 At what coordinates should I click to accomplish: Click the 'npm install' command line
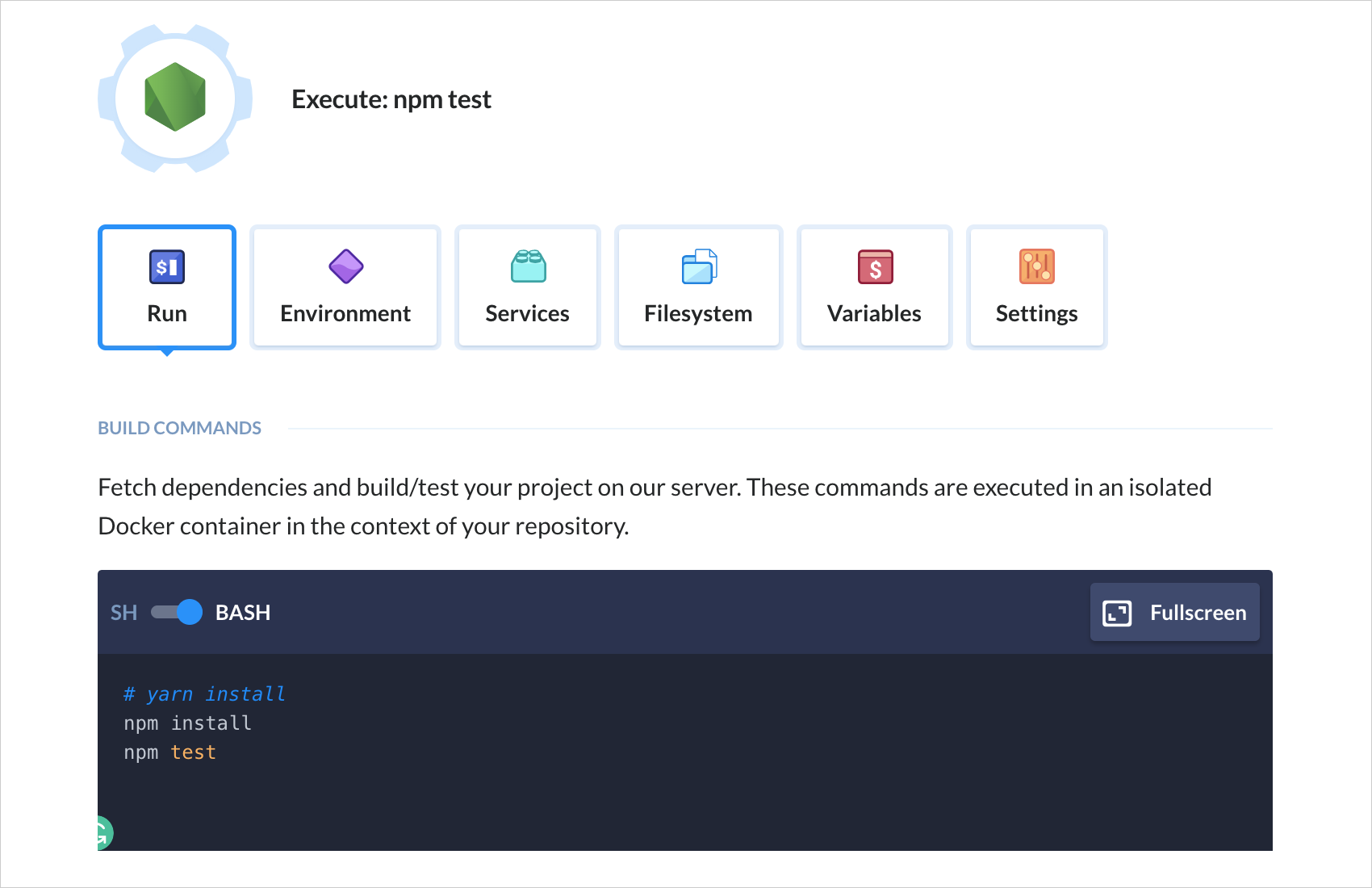pos(187,723)
